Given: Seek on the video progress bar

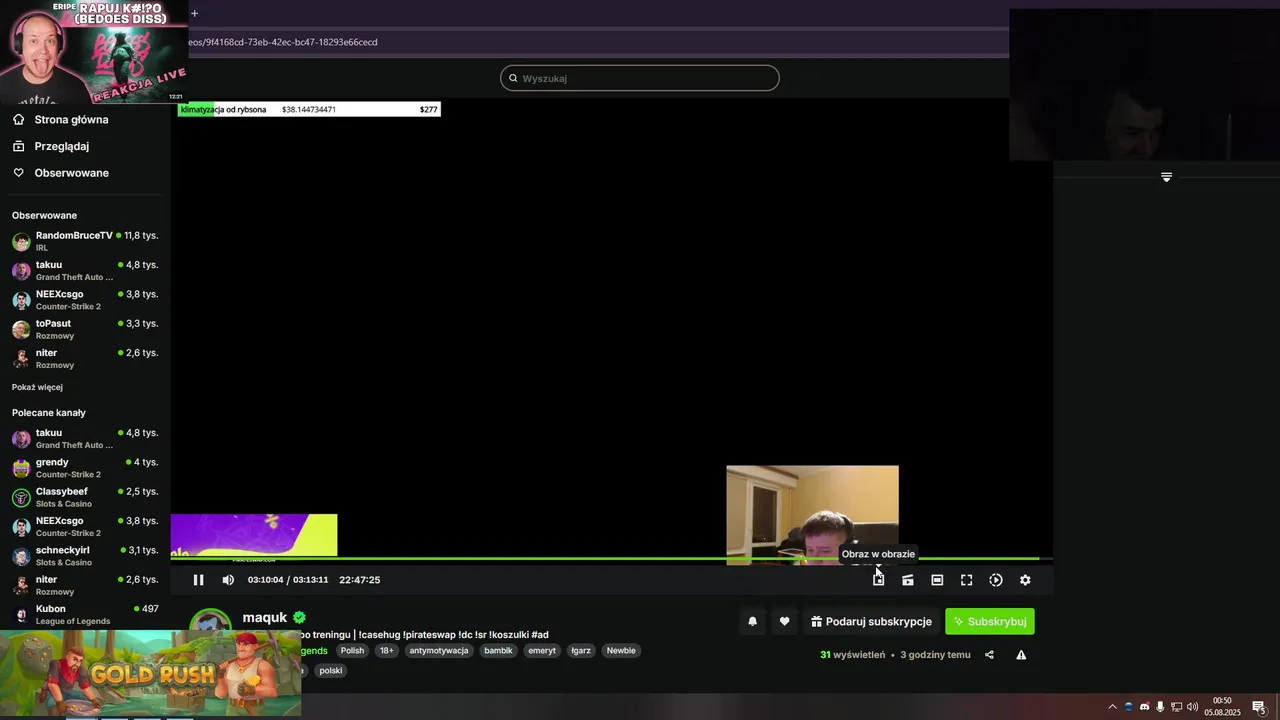Looking at the screenshot, I should 611,559.
